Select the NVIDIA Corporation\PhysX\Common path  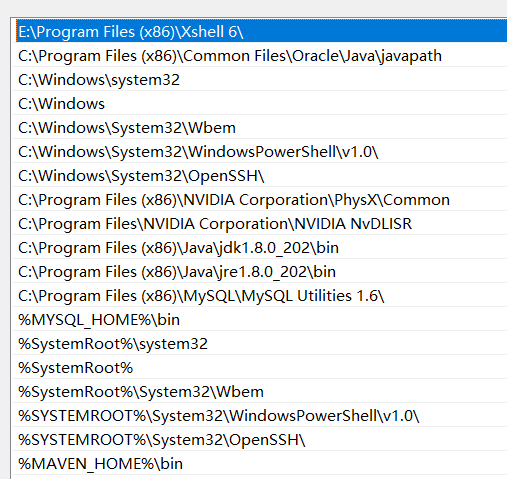(260, 200)
